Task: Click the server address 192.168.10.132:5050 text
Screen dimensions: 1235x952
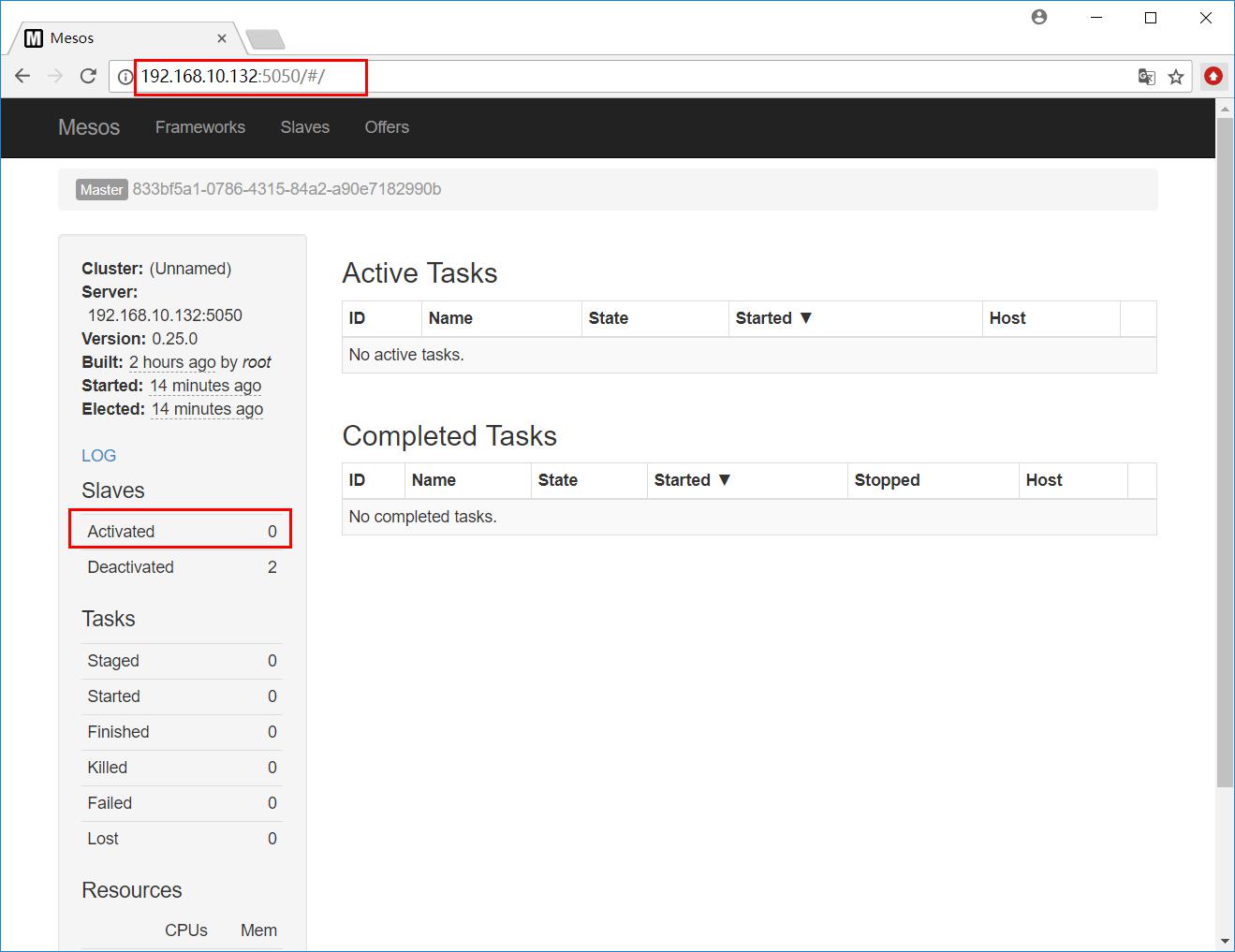Action: pyautogui.click(x=165, y=315)
